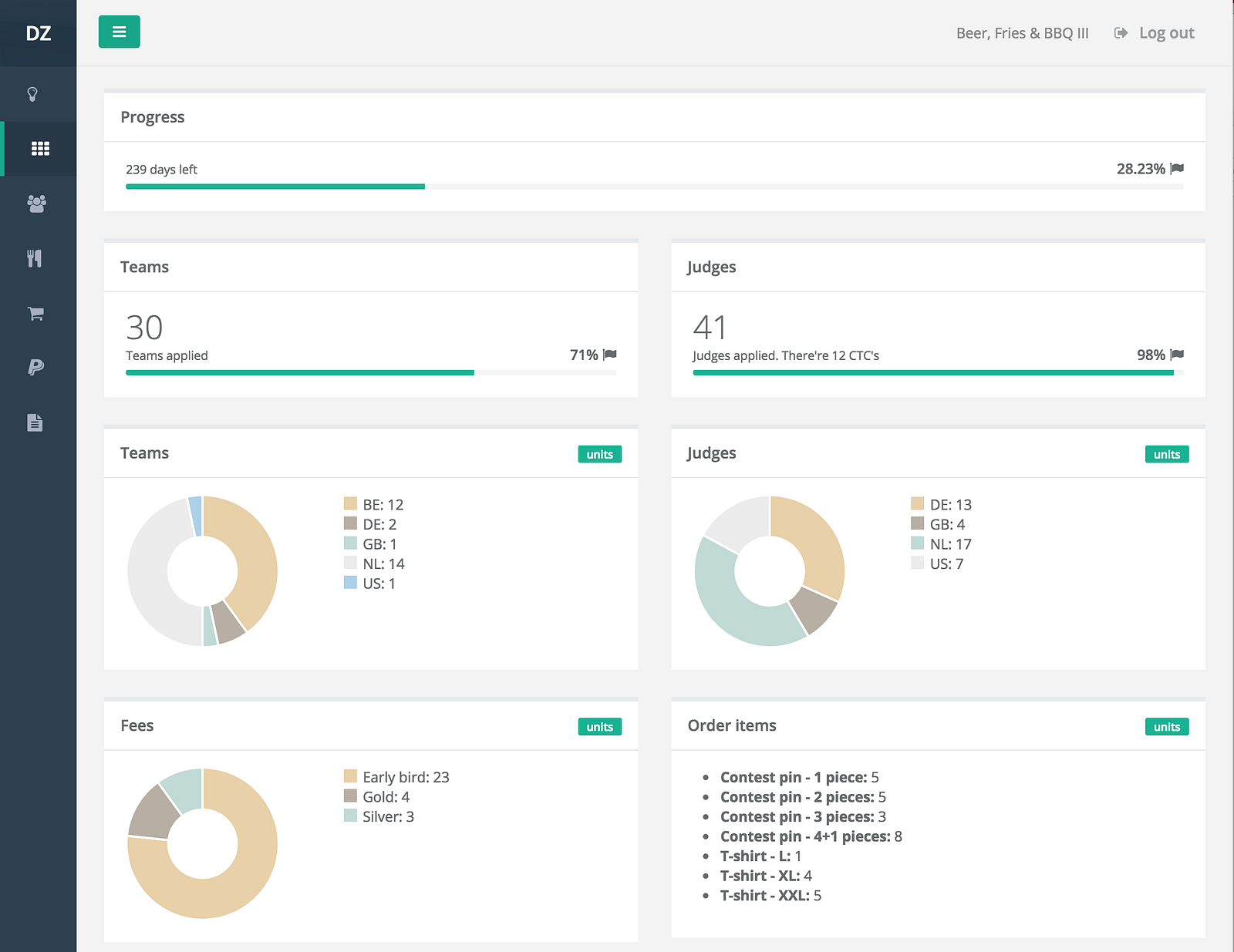Click the Beer, Fries & BBQ III title
The height and width of the screenshot is (952, 1234).
(1022, 33)
